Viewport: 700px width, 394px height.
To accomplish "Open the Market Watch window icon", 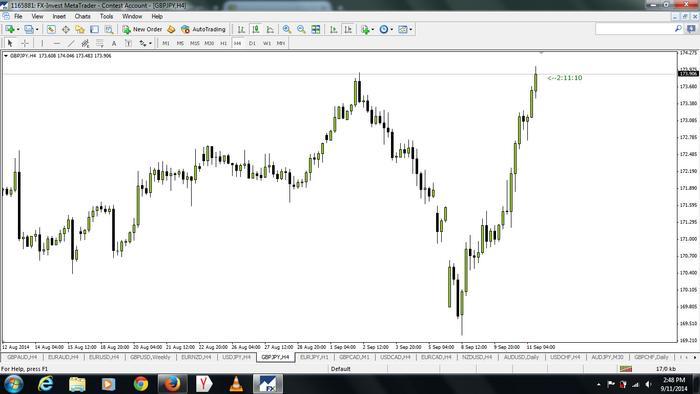I will coord(51,29).
